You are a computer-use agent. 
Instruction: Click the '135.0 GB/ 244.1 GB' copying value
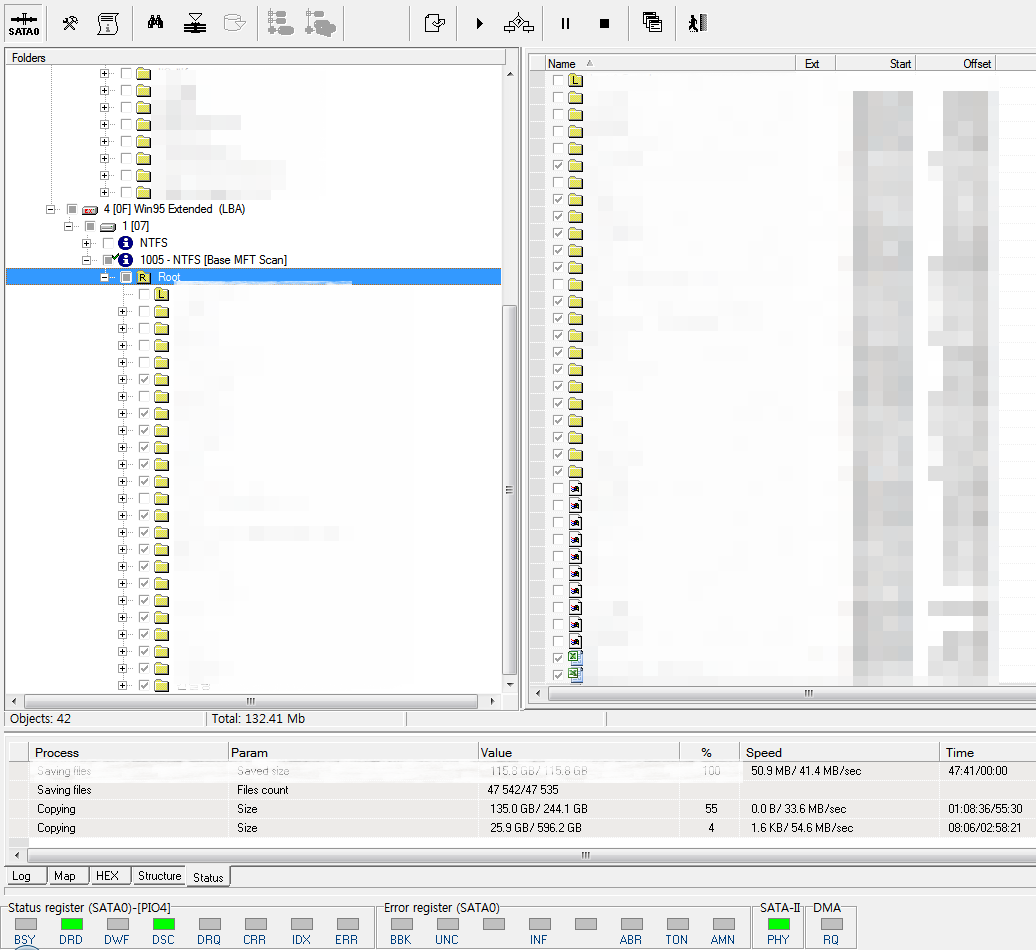pos(538,809)
